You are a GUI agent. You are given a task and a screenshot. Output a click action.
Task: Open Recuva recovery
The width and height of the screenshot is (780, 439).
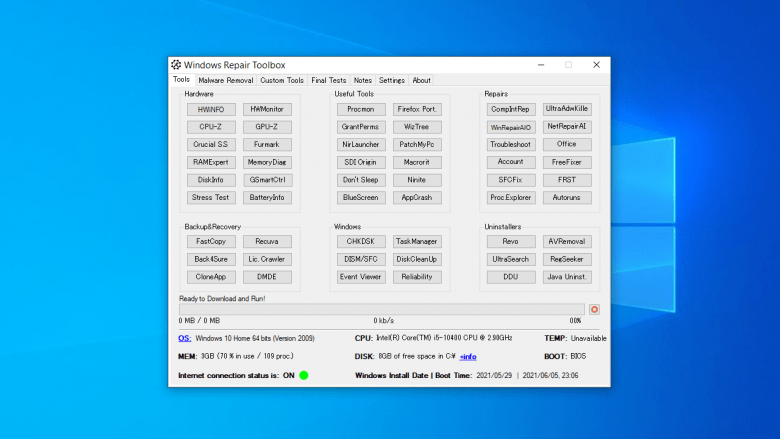point(267,242)
